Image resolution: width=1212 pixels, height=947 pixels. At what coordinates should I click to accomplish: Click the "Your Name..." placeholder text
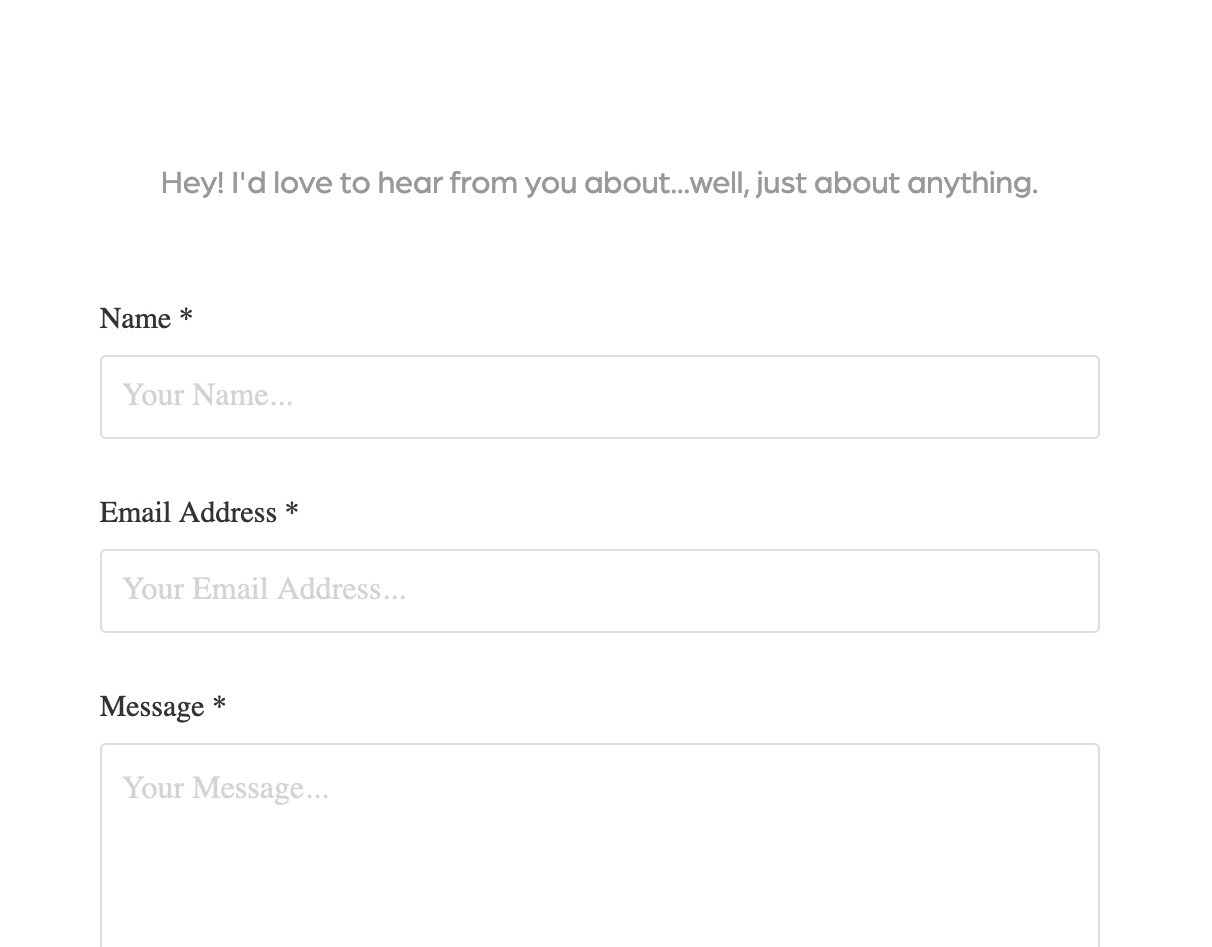coord(208,395)
